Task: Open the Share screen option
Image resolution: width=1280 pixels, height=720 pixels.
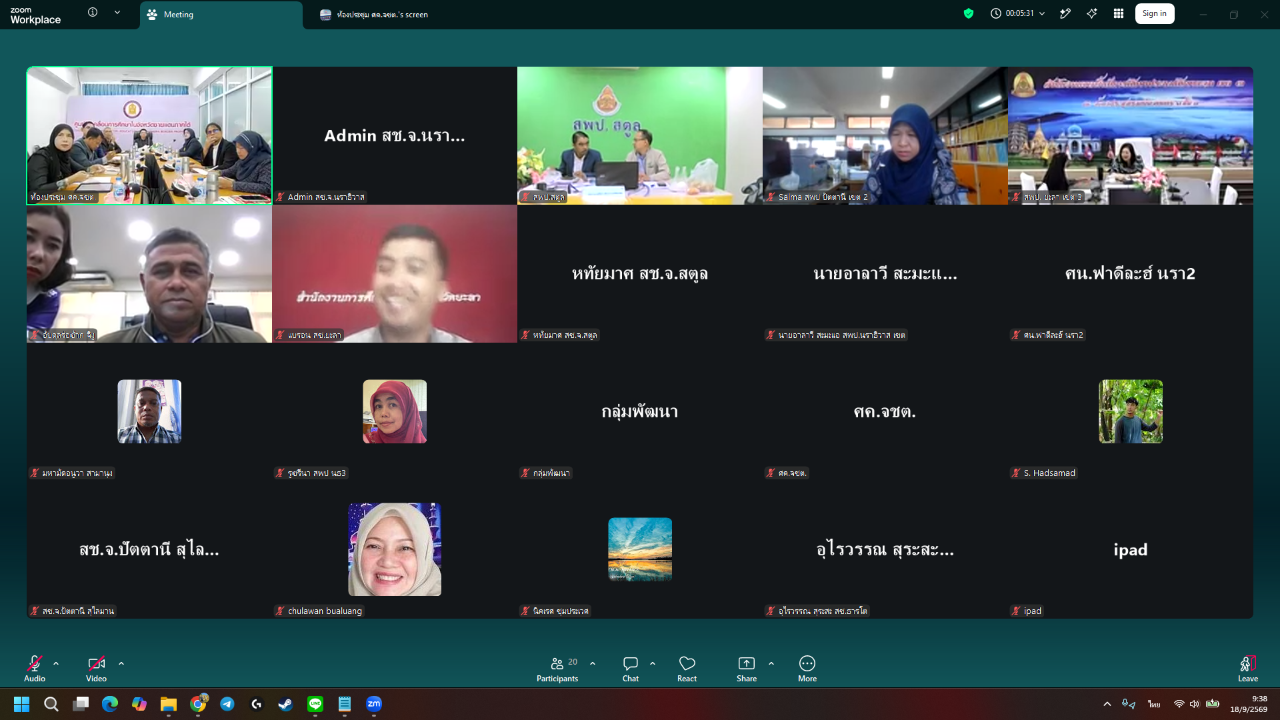Action: [746, 669]
